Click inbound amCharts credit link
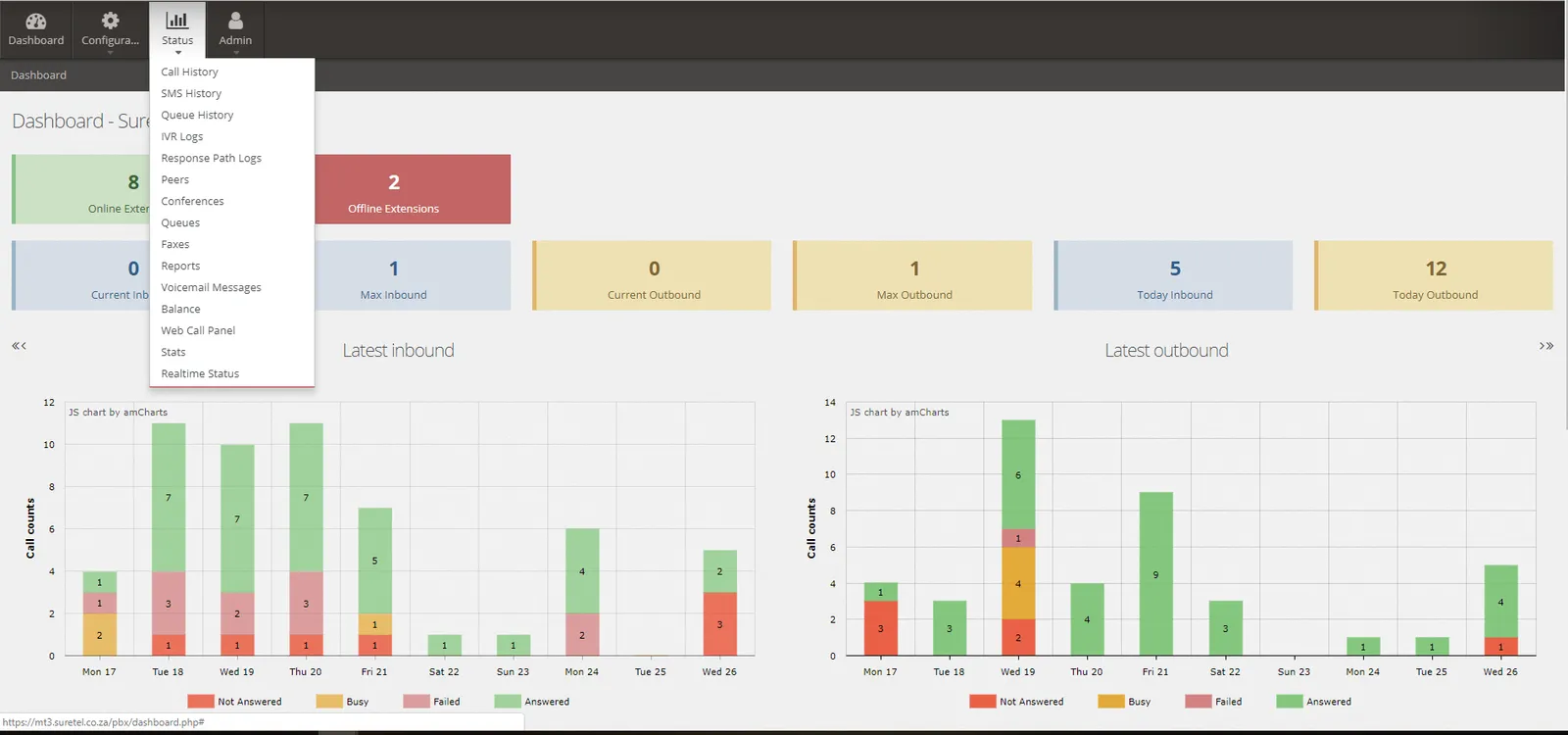The height and width of the screenshot is (735, 1568). tap(118, 413)
